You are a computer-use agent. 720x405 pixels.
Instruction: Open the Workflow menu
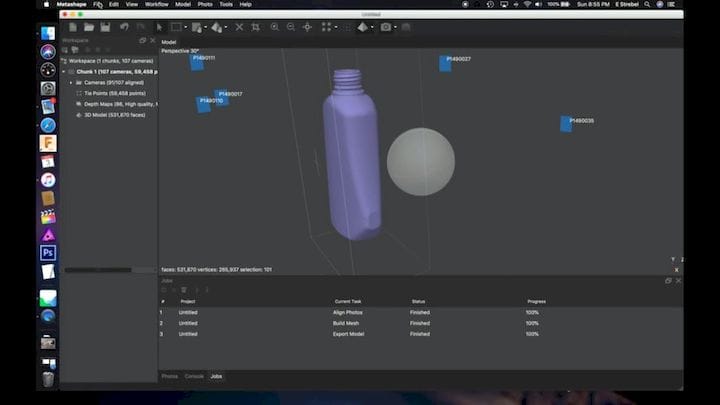pos(157,4)
